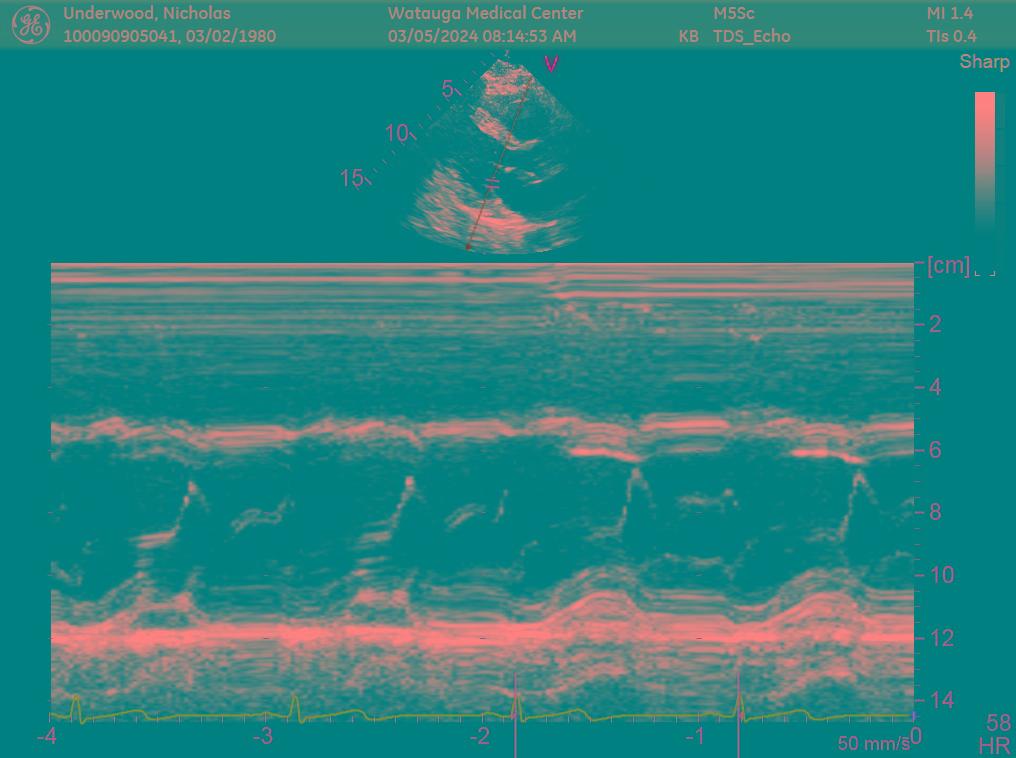Click the Watauga Medical Center facility name
The height and width of the screenshot is (758, 1016).
click(485, 13)
